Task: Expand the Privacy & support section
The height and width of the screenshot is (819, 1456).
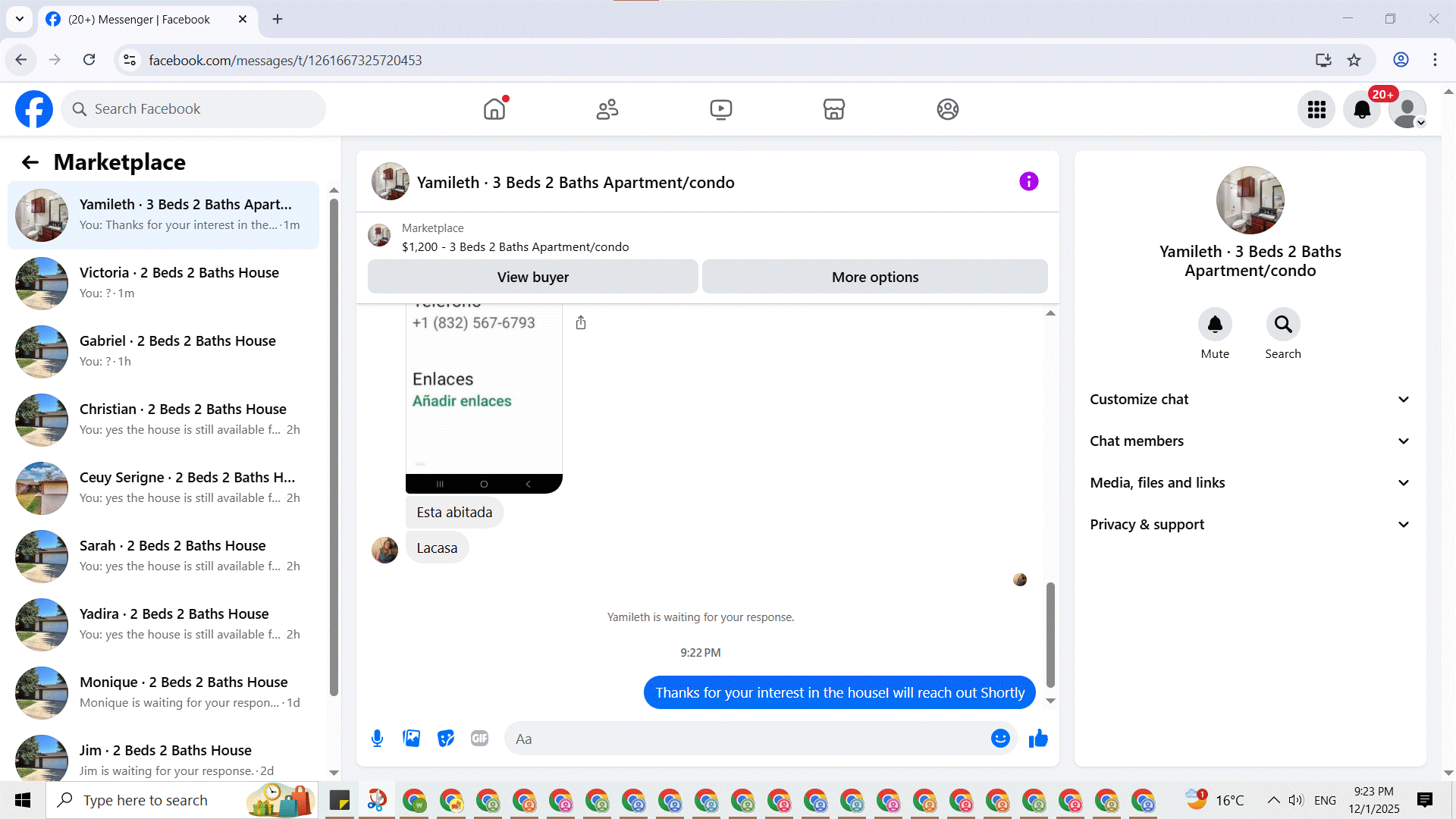Action: pos(1250,525)
